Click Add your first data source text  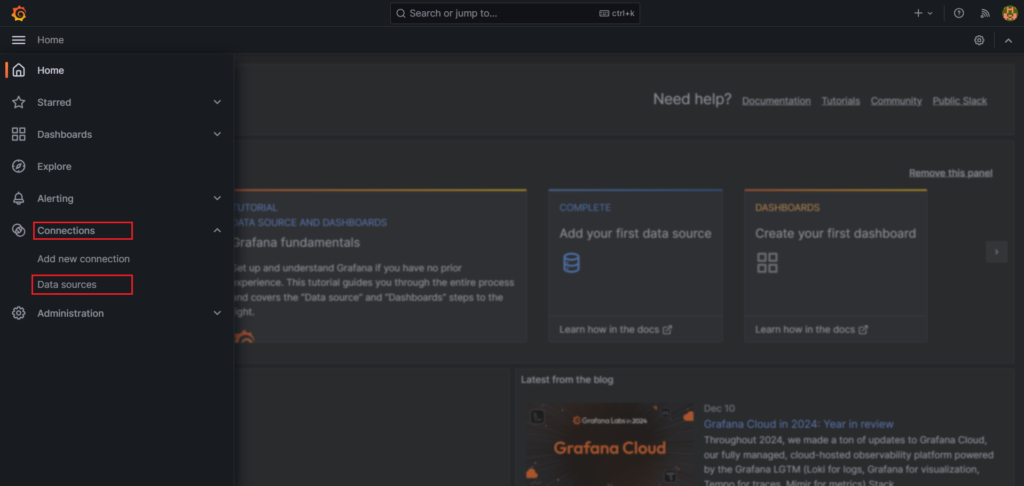635,233
